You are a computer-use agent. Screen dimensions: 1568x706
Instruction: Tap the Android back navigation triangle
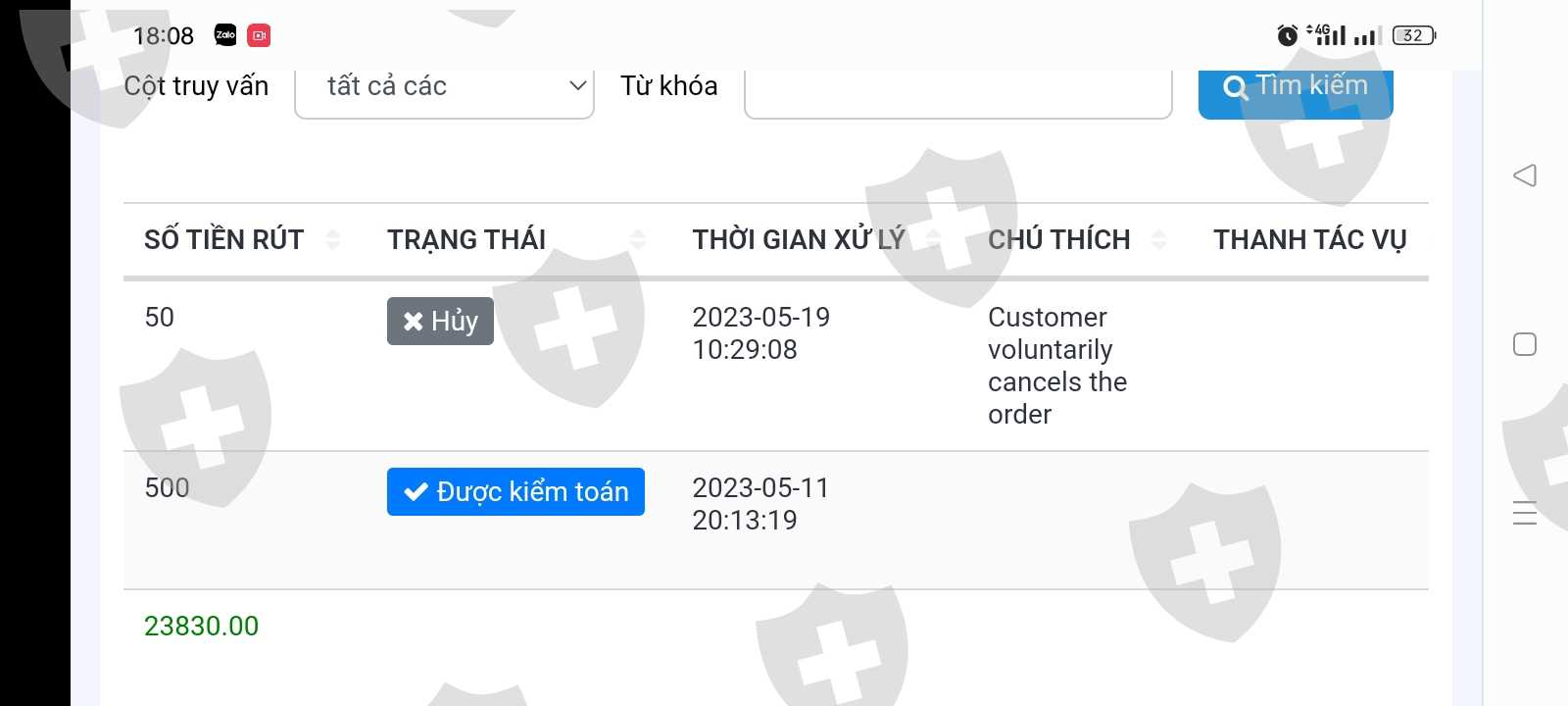pos(1524,176)
